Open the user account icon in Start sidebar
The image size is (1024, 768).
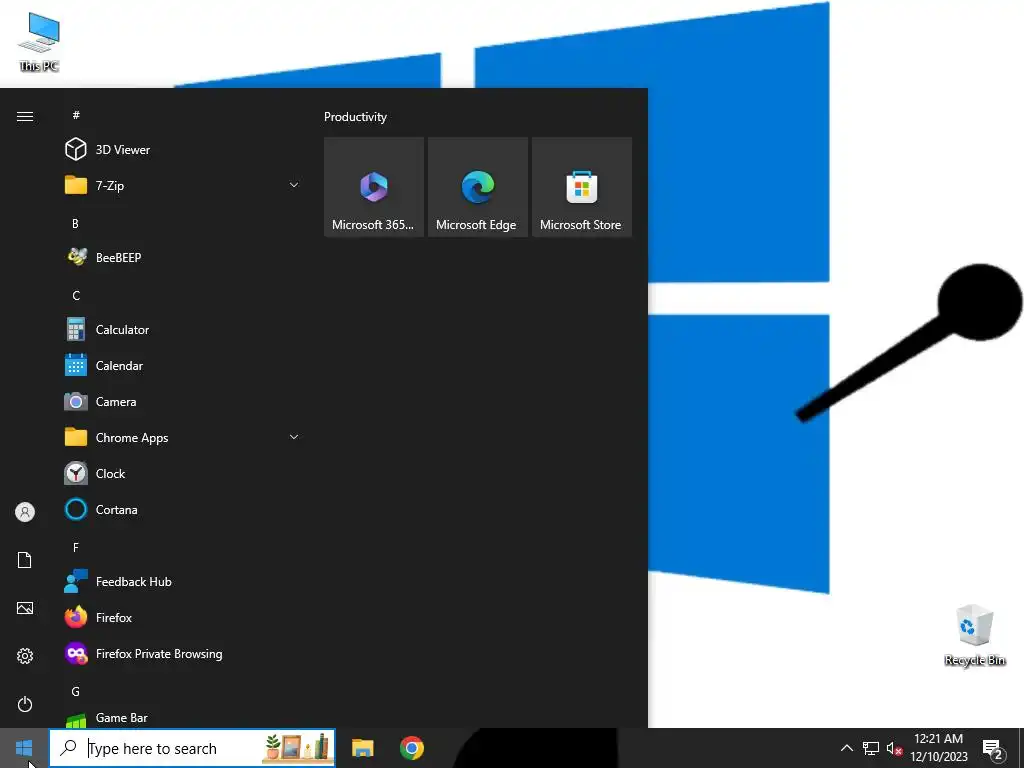coord(25,512)
